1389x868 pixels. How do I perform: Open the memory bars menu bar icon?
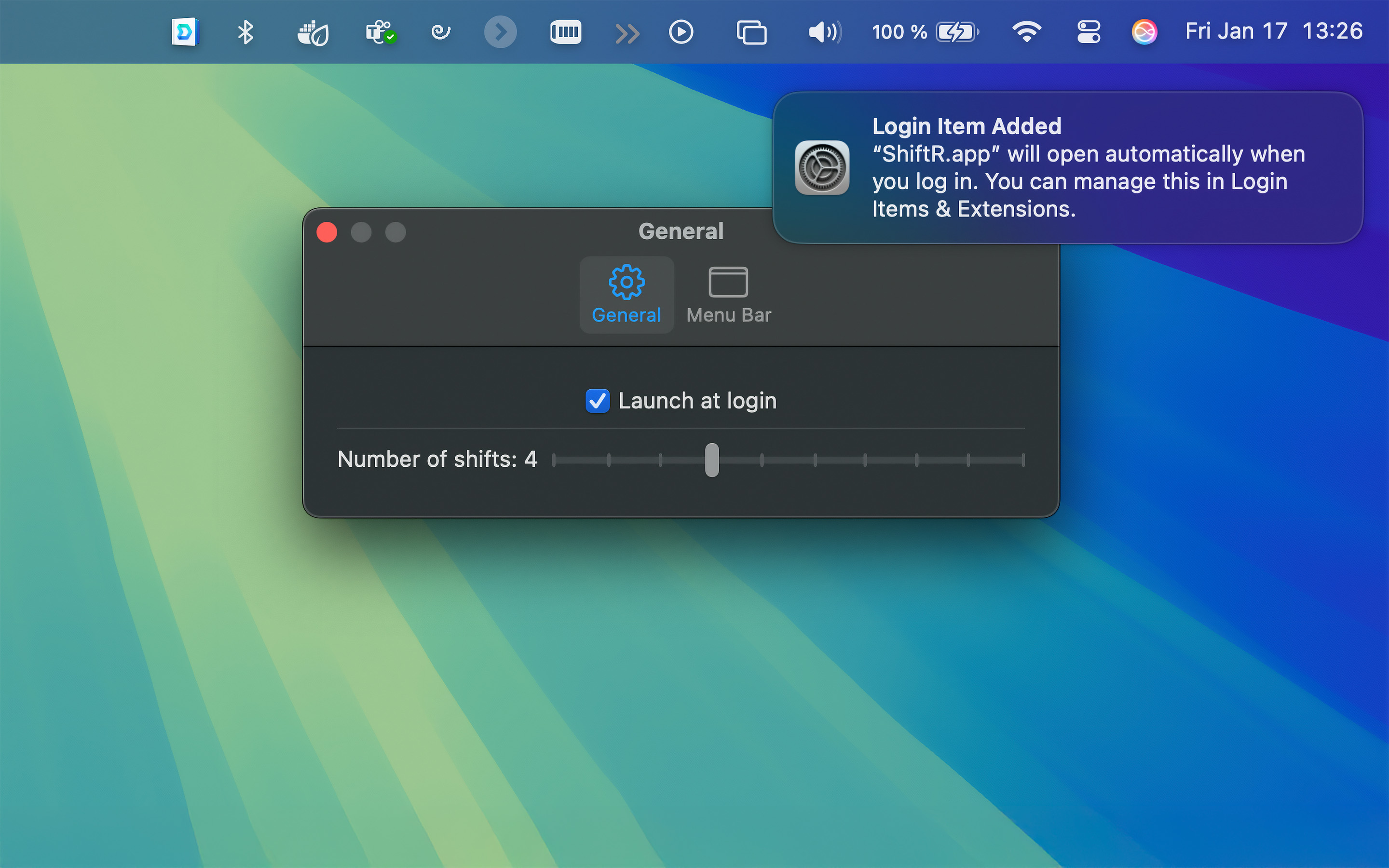(565, 32)
